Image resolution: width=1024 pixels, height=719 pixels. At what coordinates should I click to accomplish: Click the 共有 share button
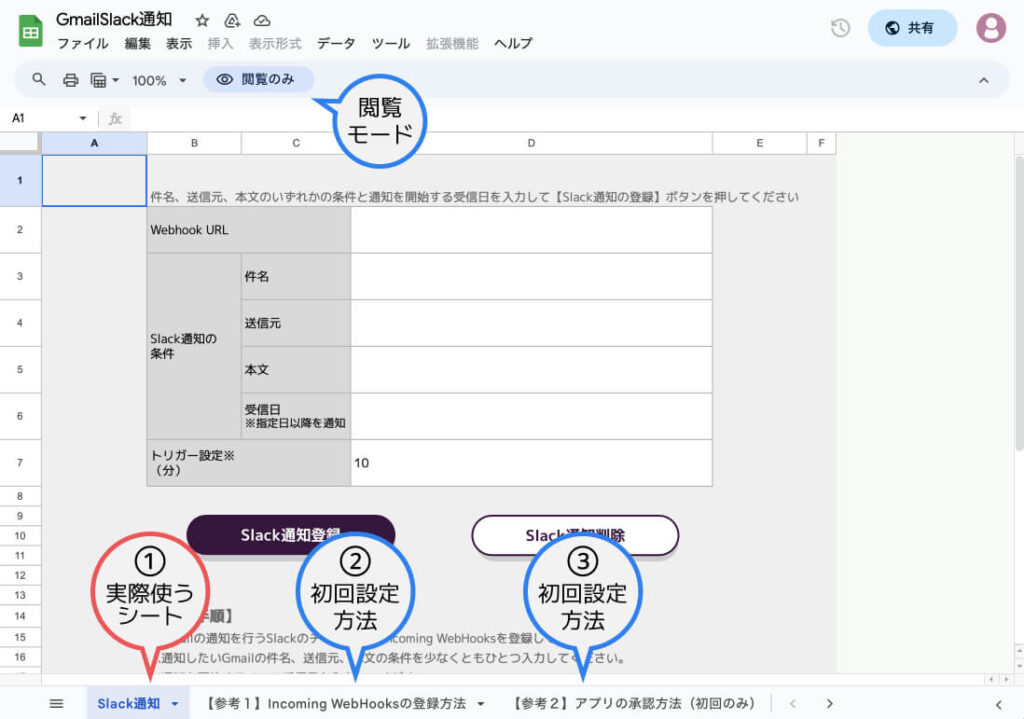[912, 28]
